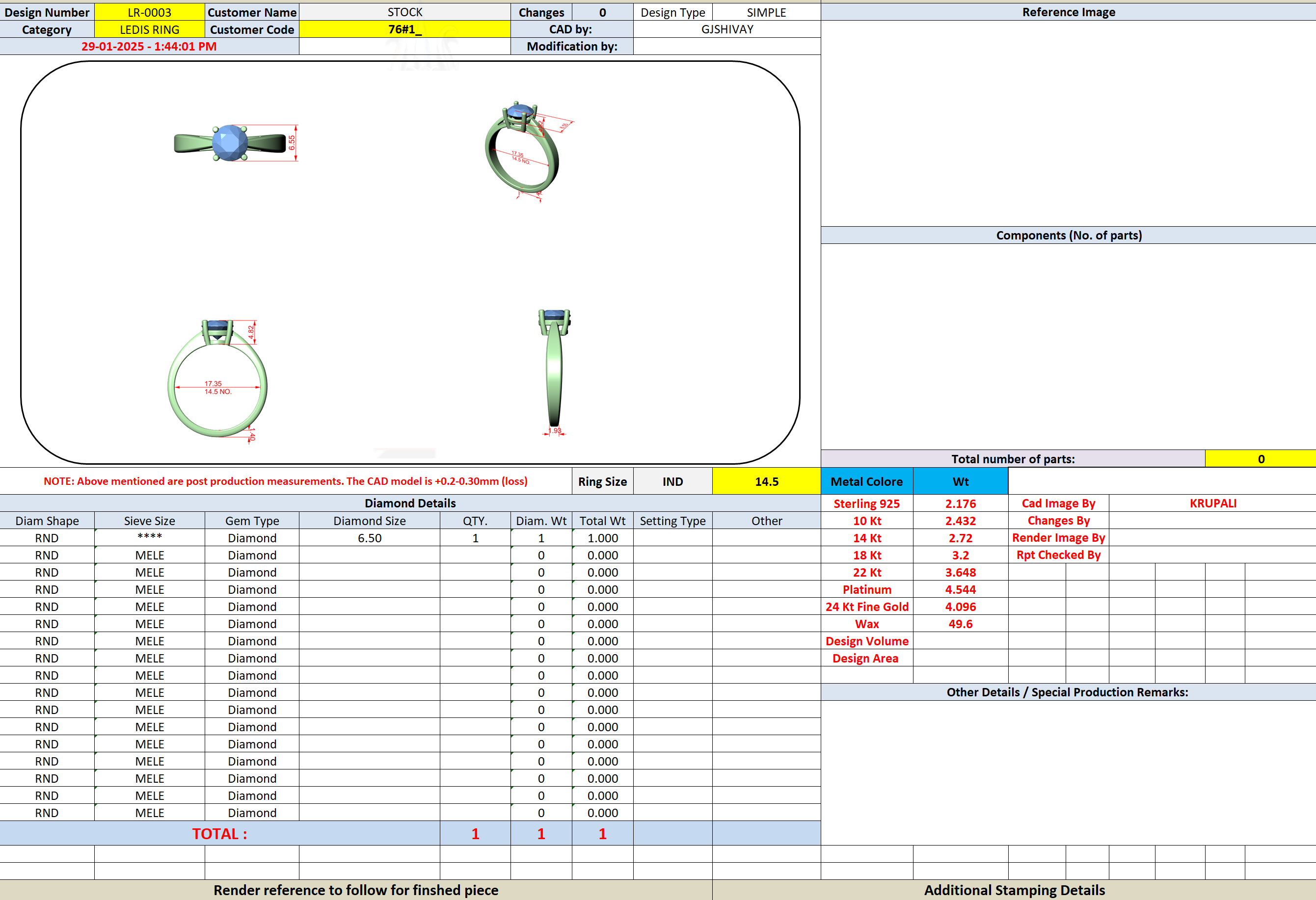
Task: Select the Wt blue header cell
Action: 961,482
